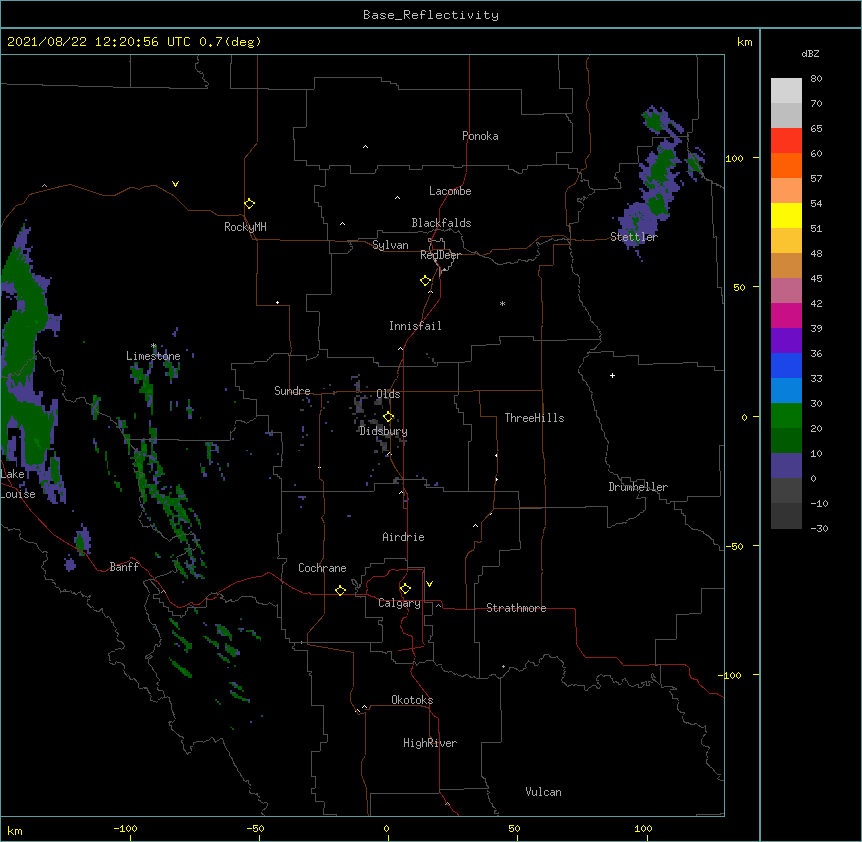Screen dimensions: 862x842
Task: Click the gray echo cluster west of Olds
Action: (x=359, y=398)
